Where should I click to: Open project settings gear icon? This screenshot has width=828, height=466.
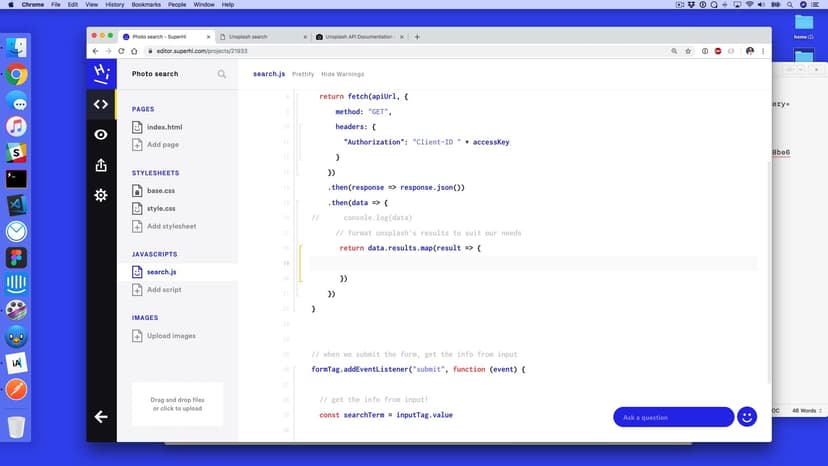(101, 195)
